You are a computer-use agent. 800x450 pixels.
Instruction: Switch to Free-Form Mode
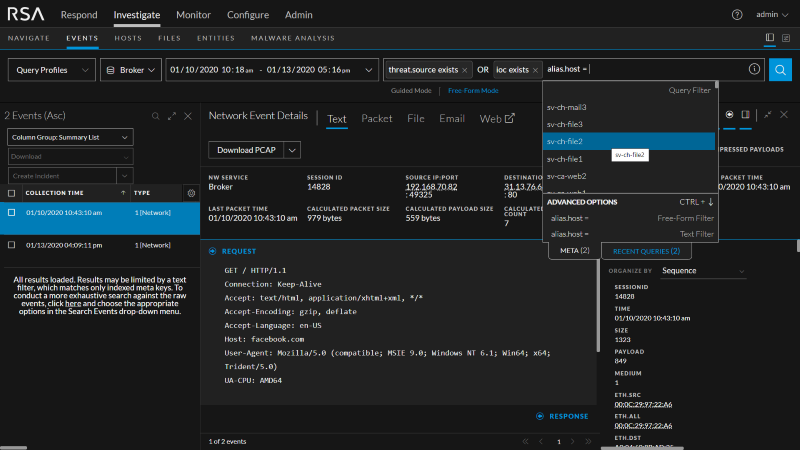pyautogui.click(x=473, y=91)
